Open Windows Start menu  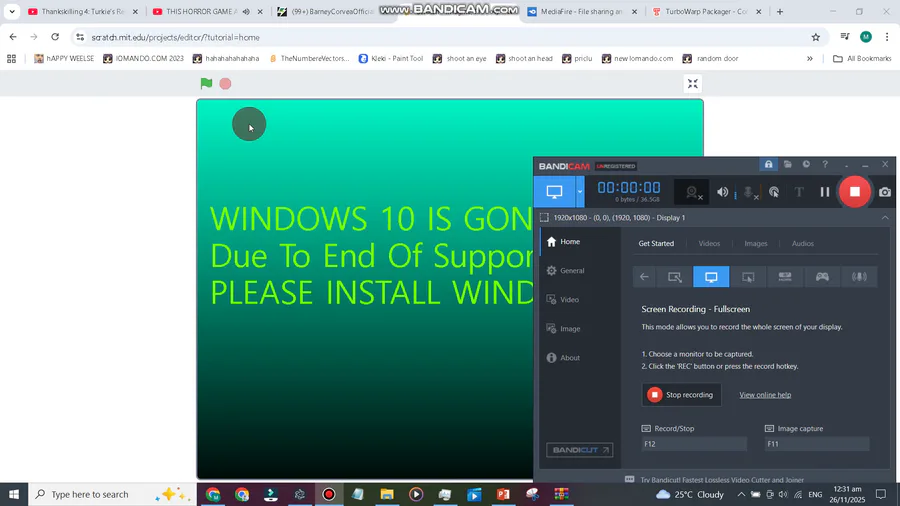14,494
